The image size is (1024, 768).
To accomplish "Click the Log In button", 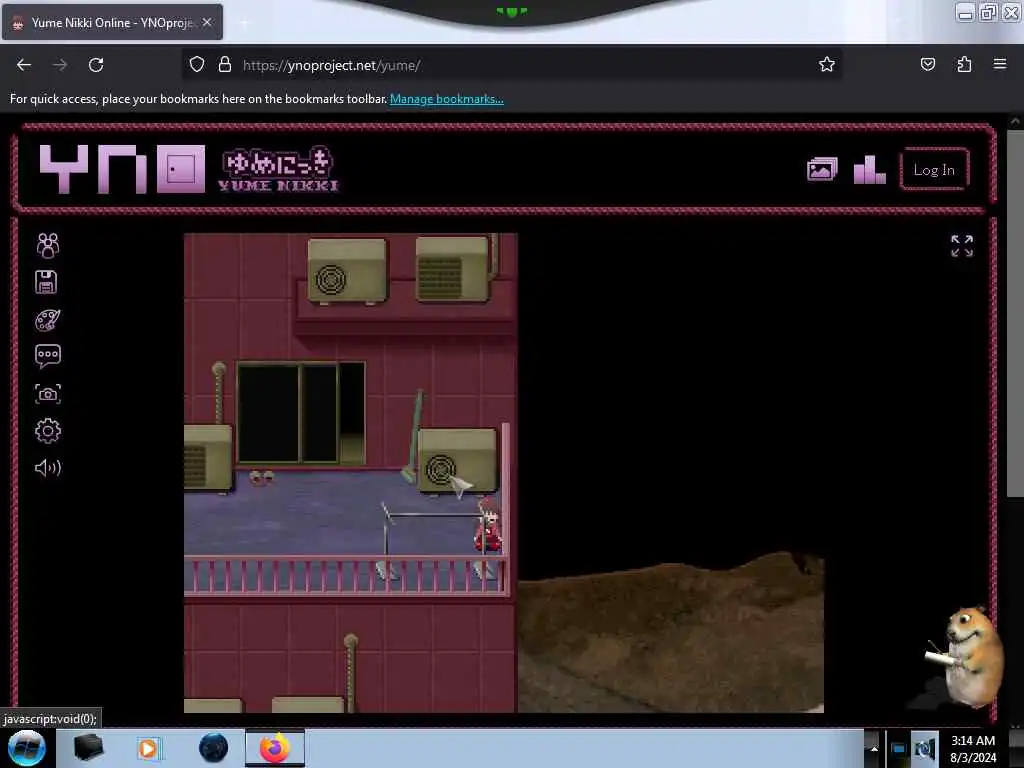I will [934, 170].
